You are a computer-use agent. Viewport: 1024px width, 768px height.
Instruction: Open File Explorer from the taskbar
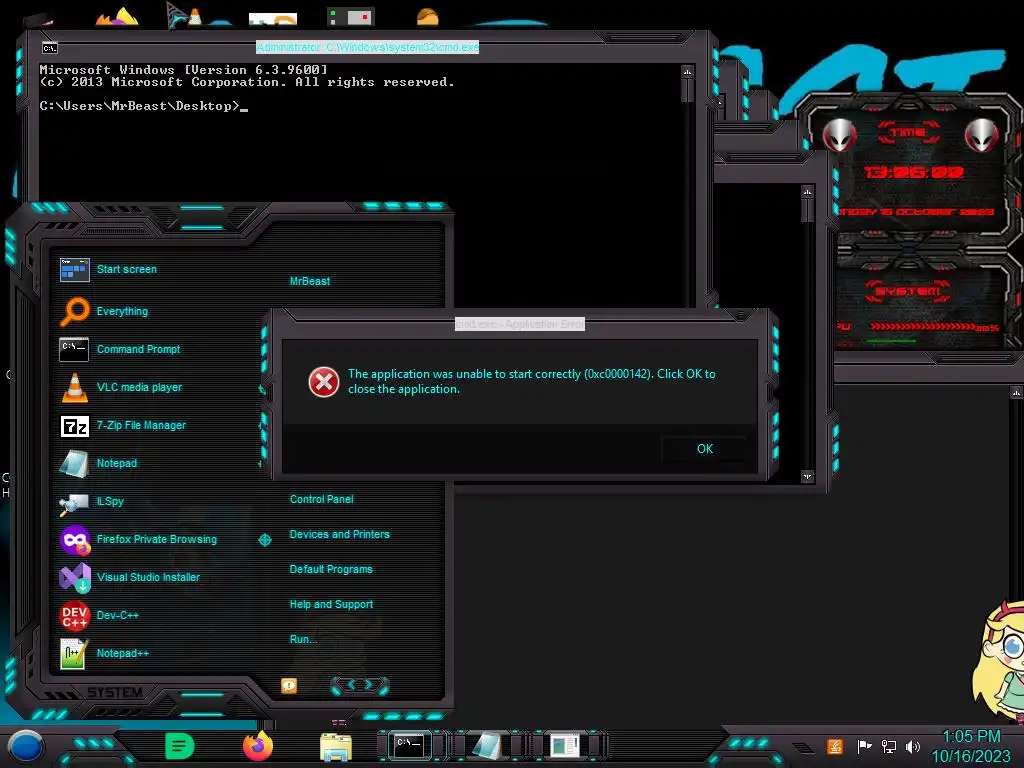(x=336, y=747)
